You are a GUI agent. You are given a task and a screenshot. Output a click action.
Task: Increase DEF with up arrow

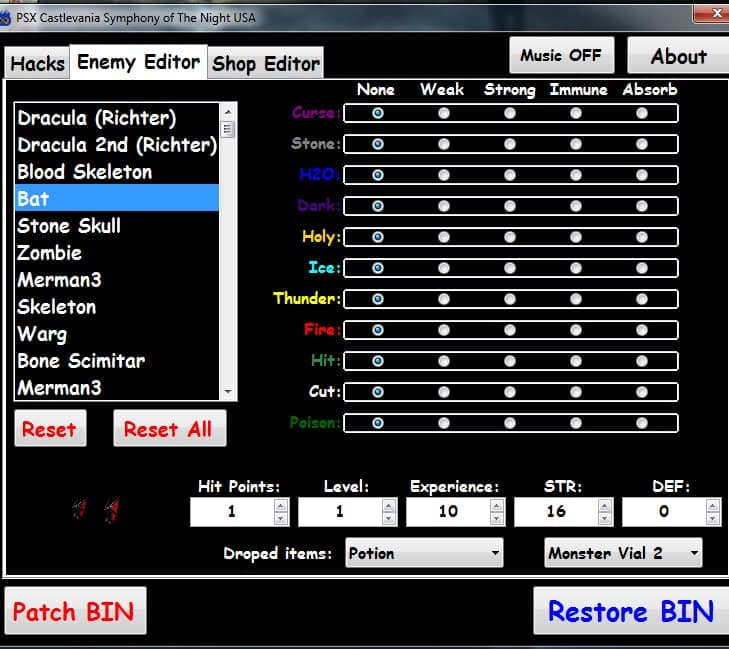pyautogui.click(x=712, y=505)
